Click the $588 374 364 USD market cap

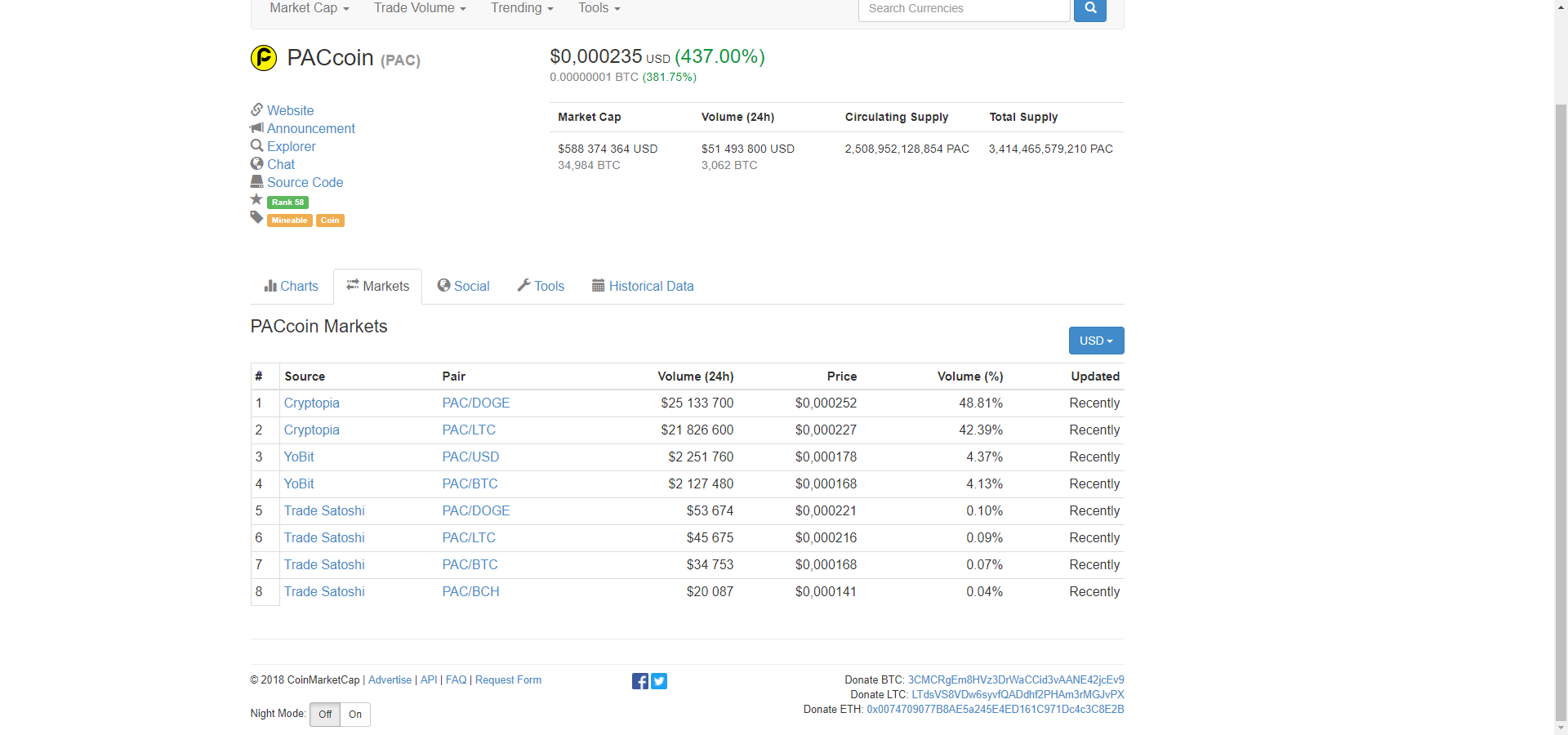tap(608, 149)
